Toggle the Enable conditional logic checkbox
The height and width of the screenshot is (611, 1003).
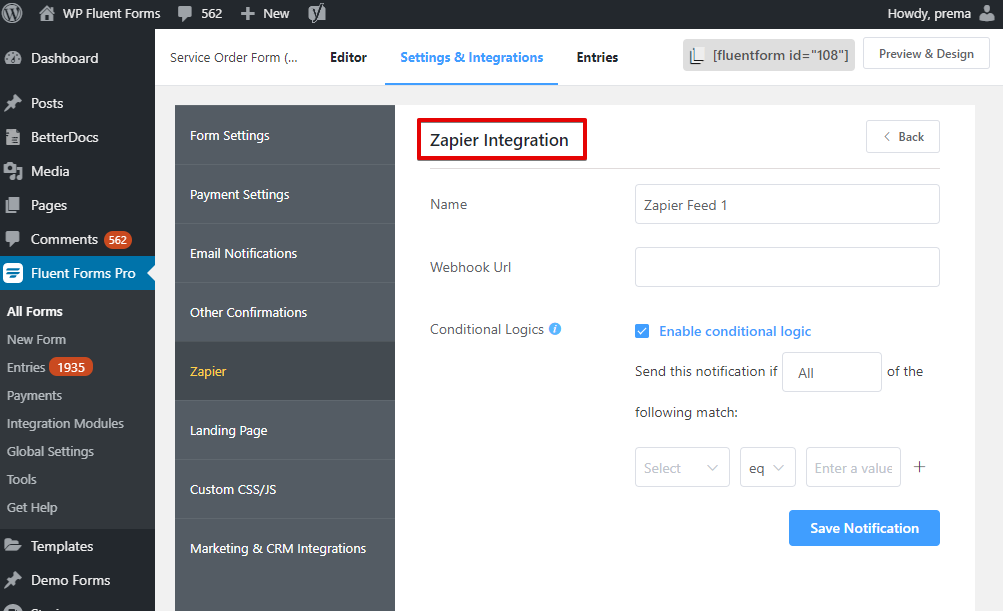point(642,331)
